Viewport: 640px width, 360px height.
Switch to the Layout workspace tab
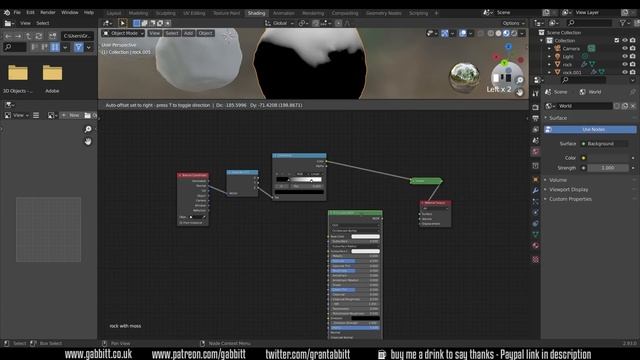click(114, 13)
